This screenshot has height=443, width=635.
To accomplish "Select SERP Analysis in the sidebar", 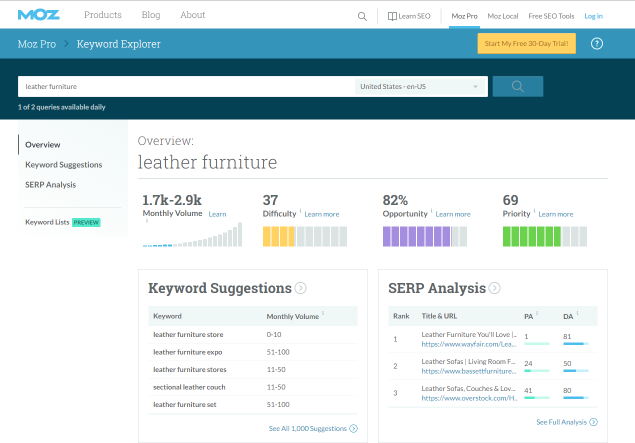I will click(51, 185).
